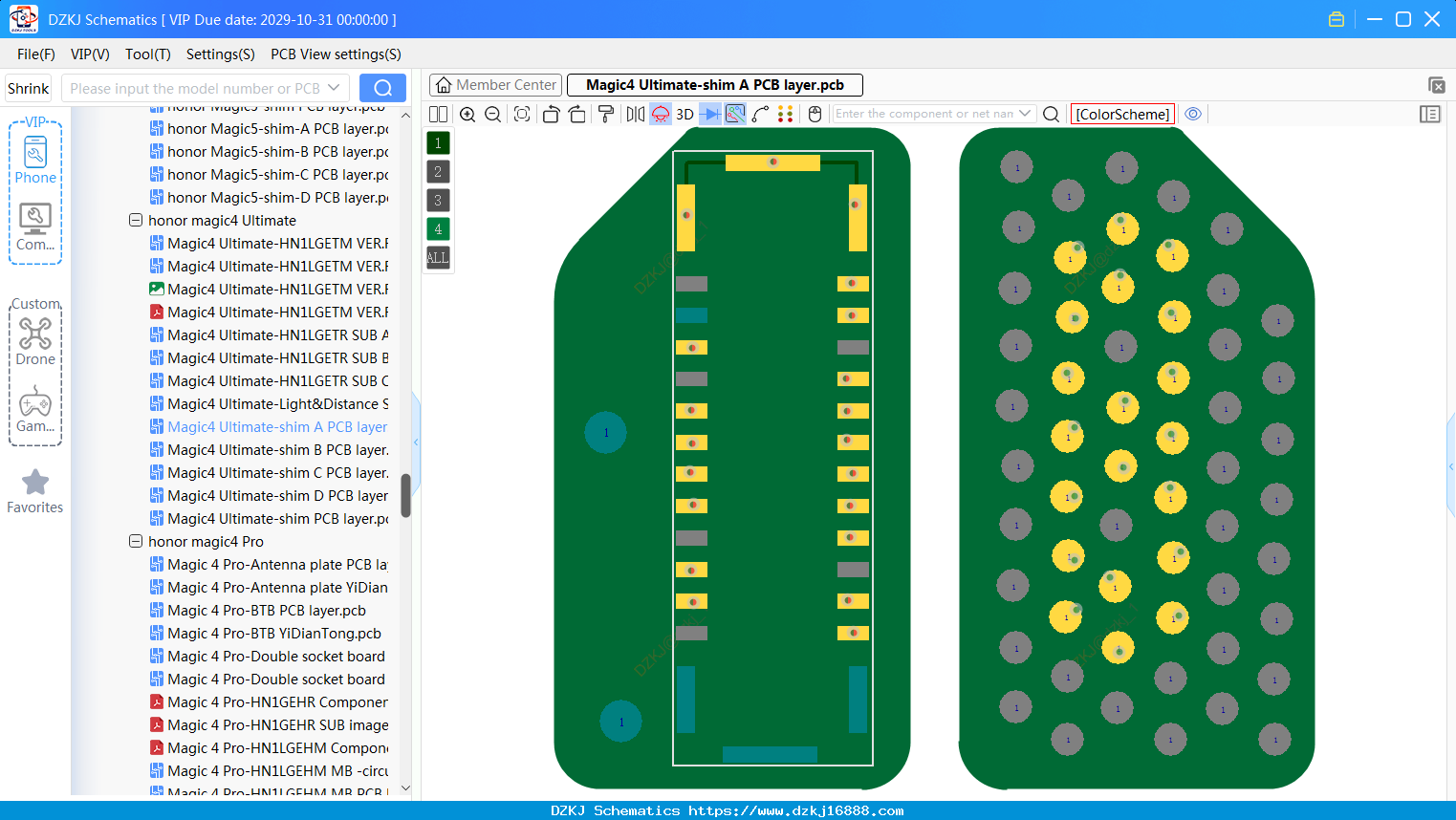The width and height of the screenshot is (1456, 820).
Task: Toggle the net tracing select tool
Action: pyautogui.click(x=735, y=114)
